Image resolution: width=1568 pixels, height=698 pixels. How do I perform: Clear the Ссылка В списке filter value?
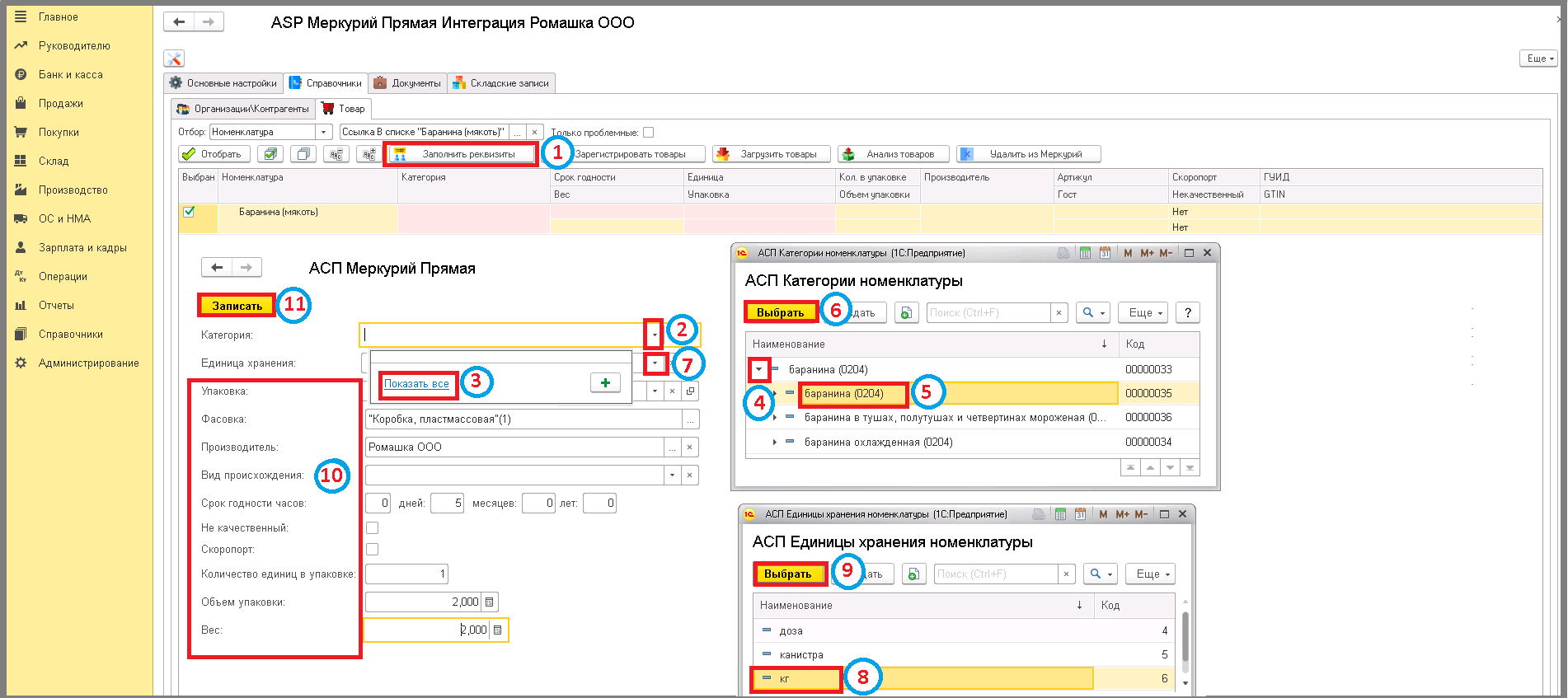[534, 132]
